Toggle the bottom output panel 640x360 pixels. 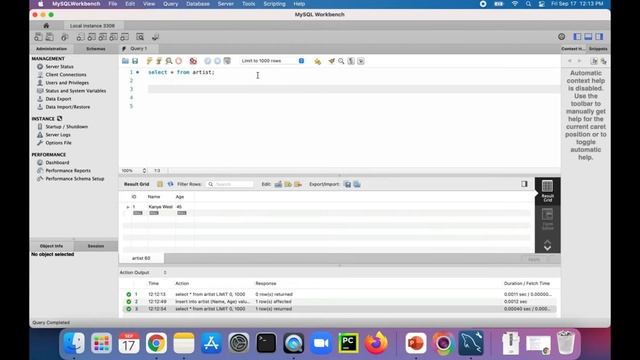click(x=588, y=37)
